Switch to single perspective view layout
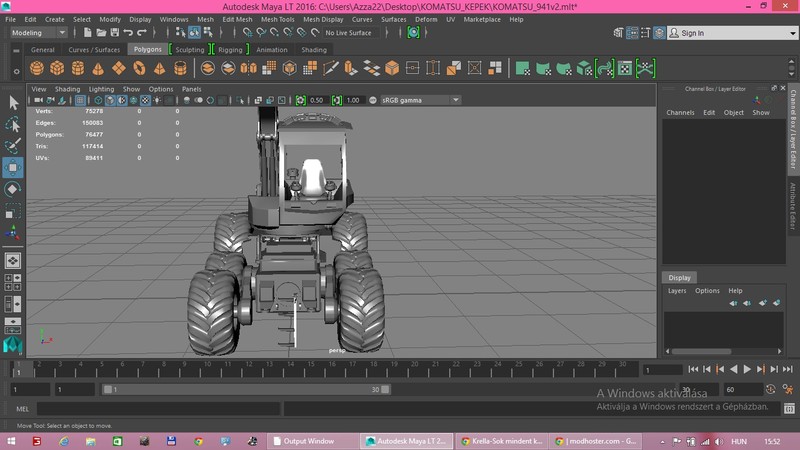This screenshot has height=450, width=800. pyautogui.click(x=13, y=261)
